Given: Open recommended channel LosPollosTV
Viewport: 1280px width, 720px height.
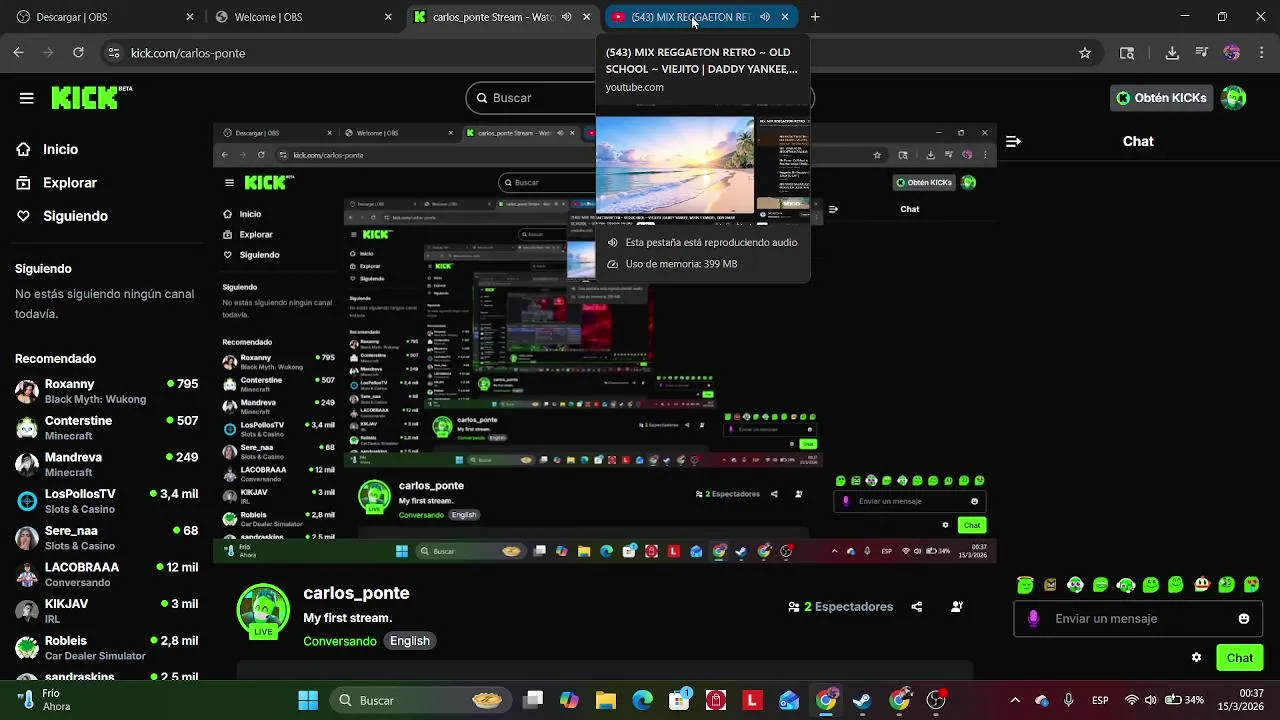Looking at the screenshot, I should point(106,501).
